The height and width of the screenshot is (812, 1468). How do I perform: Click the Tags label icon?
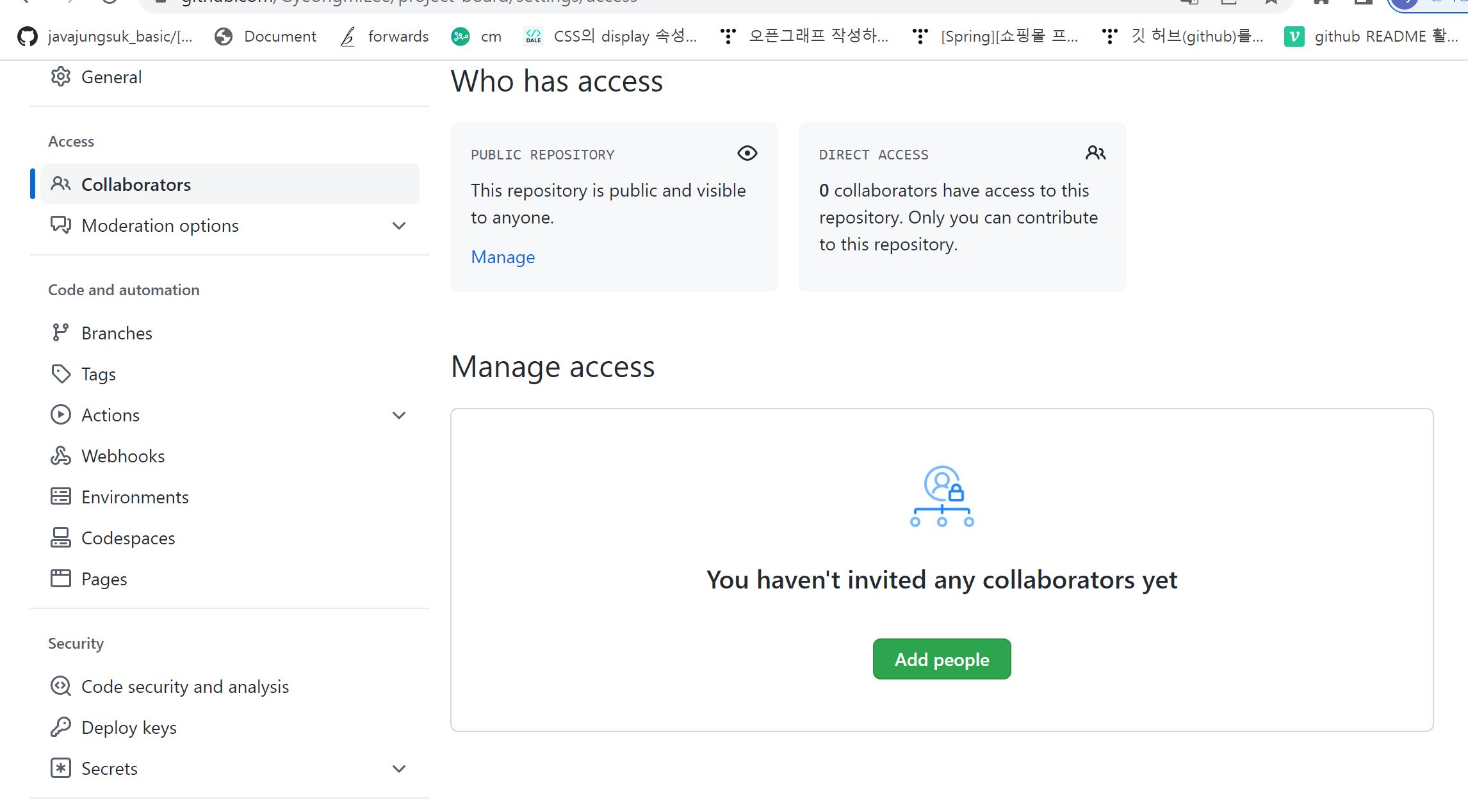[x=60, y=374]
